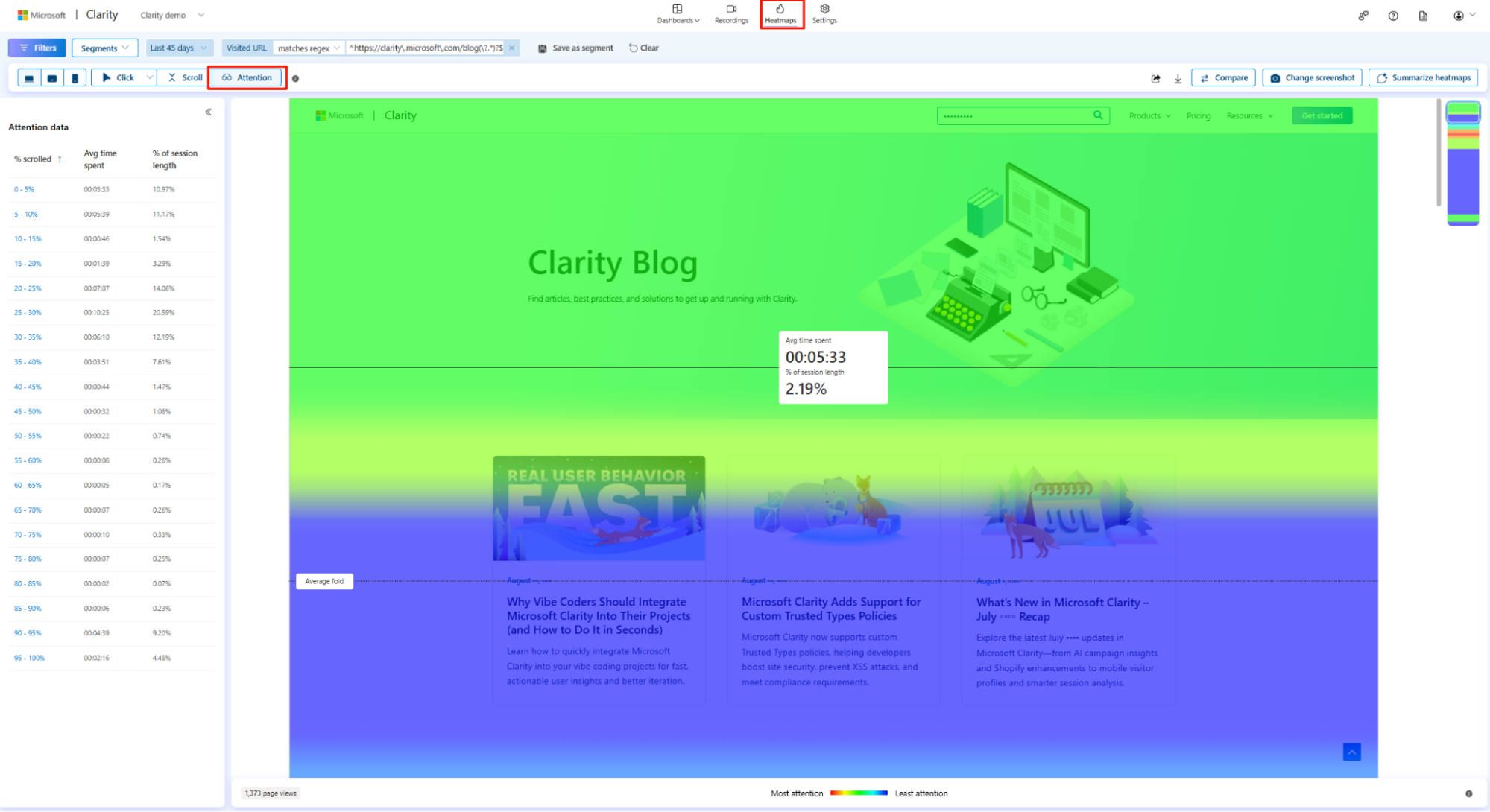Image resolution: width=1490 pixels, height=812 pixels.
Task: Toggle the sort order of % scrolled
Action: click(59, 159)
